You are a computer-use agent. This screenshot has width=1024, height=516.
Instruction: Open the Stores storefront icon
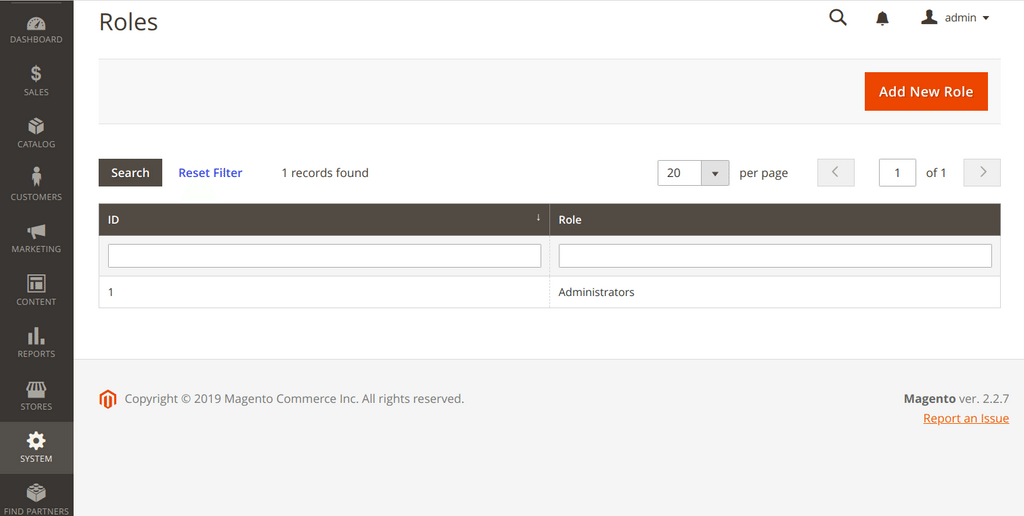pyautogui.click(x=36, y=389)
